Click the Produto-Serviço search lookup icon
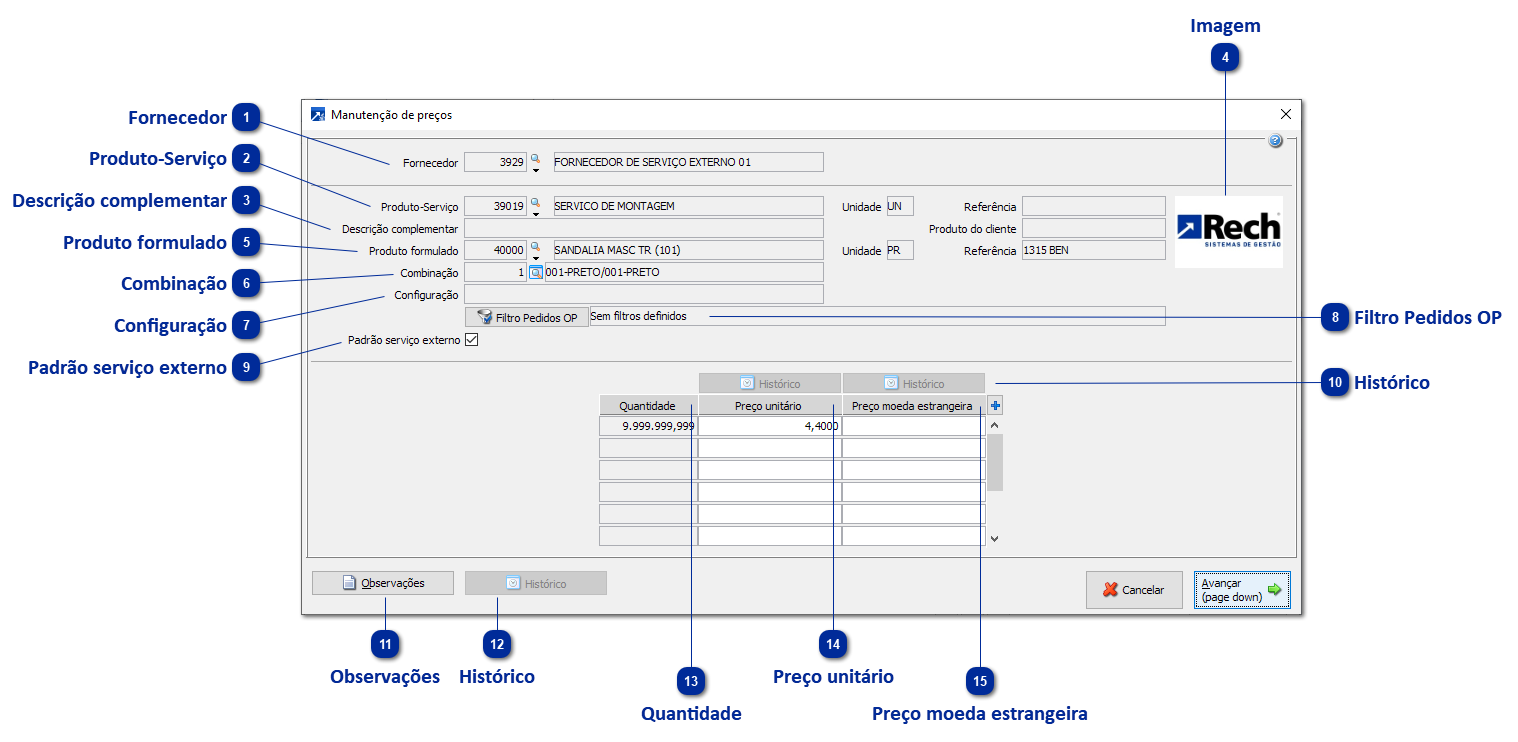Image resolution: width=1518 pixels, height=742 pixels. click(535, 202)
